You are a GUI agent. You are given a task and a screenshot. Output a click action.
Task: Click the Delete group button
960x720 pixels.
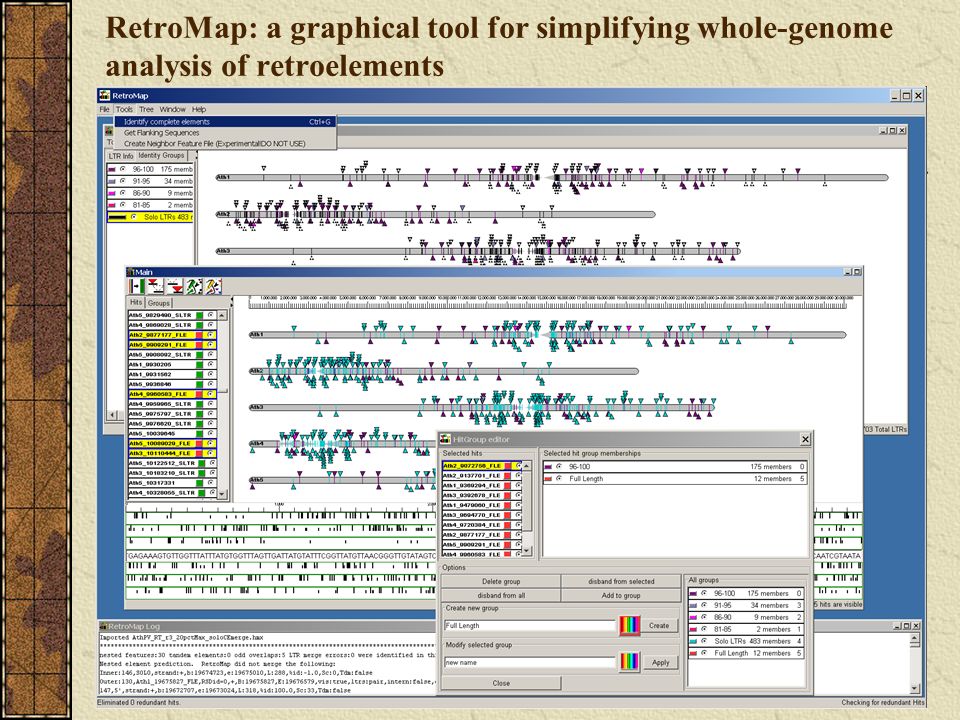point(501,582)
